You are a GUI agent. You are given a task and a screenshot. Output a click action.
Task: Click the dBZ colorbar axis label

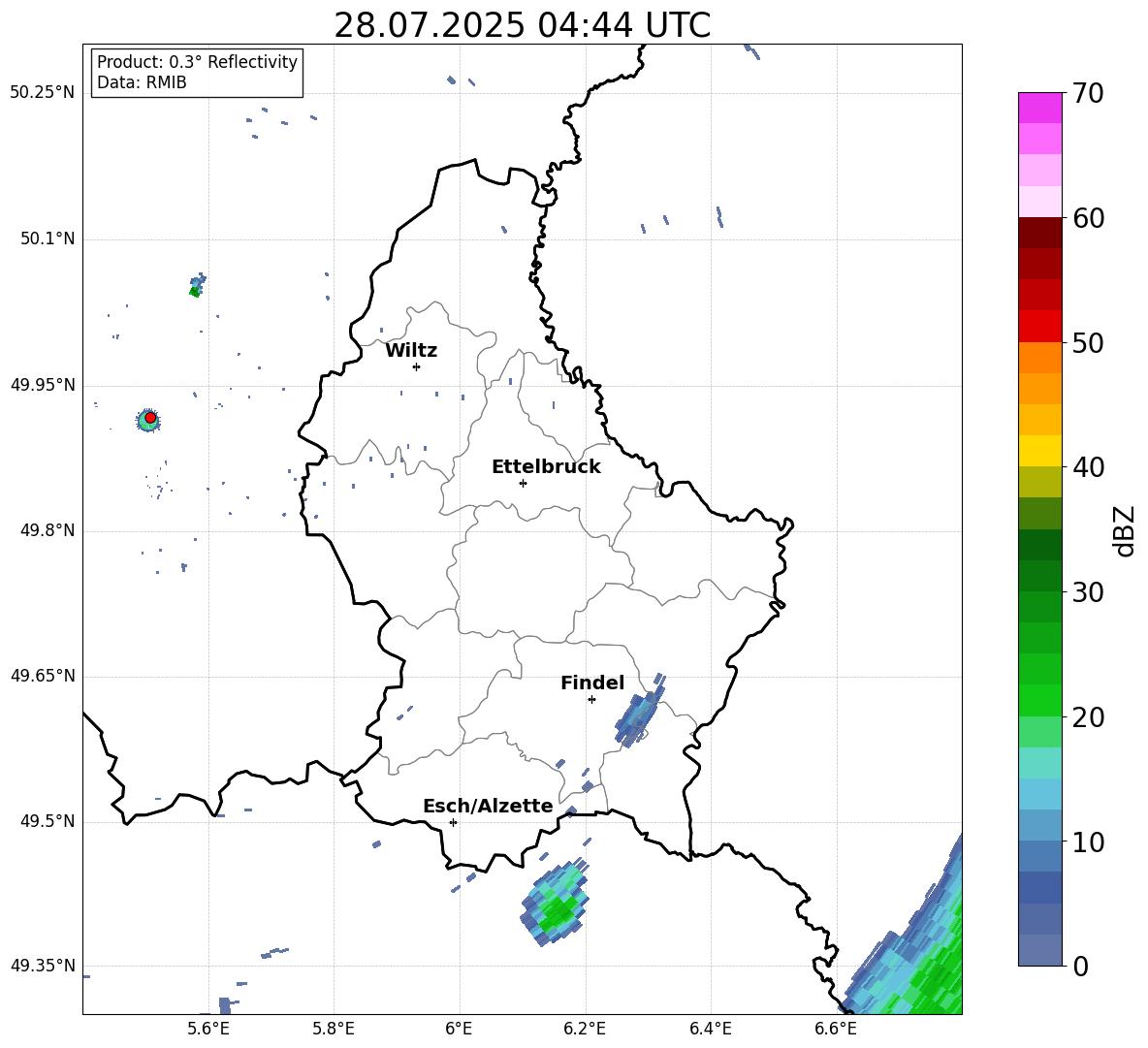coord(1123,530)
